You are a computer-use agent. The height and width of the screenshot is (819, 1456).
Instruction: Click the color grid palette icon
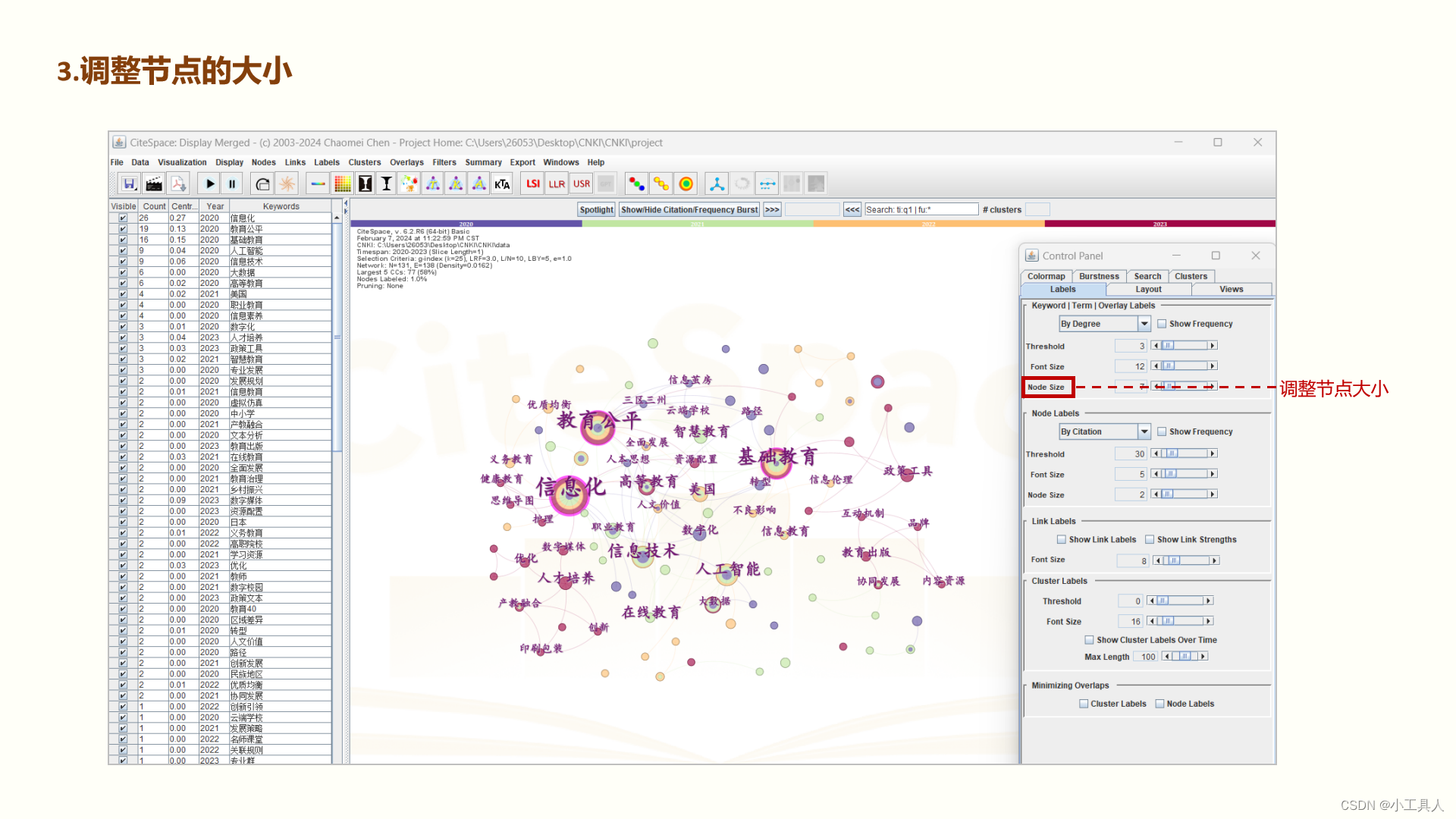[342, 184]
